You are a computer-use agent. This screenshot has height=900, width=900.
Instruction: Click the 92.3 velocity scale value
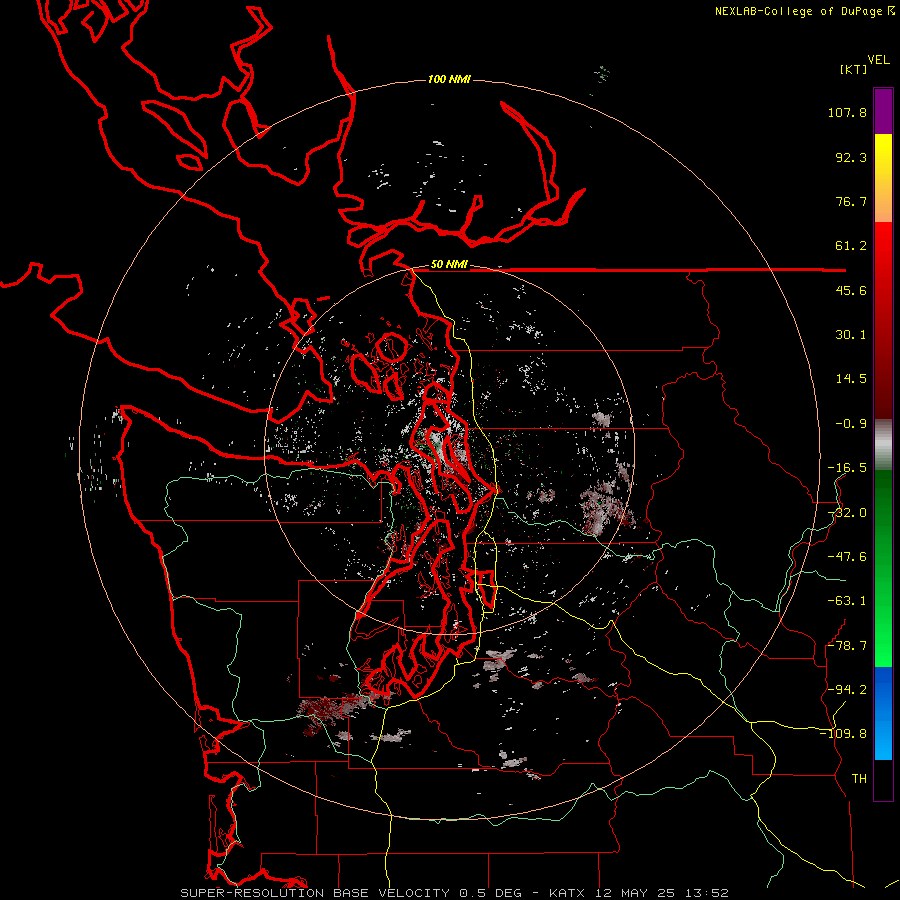[x=851, y=157]
